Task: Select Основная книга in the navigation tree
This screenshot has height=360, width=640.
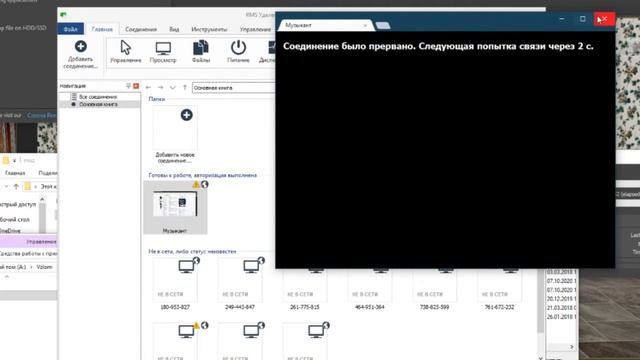Action: tap(98, 104)
